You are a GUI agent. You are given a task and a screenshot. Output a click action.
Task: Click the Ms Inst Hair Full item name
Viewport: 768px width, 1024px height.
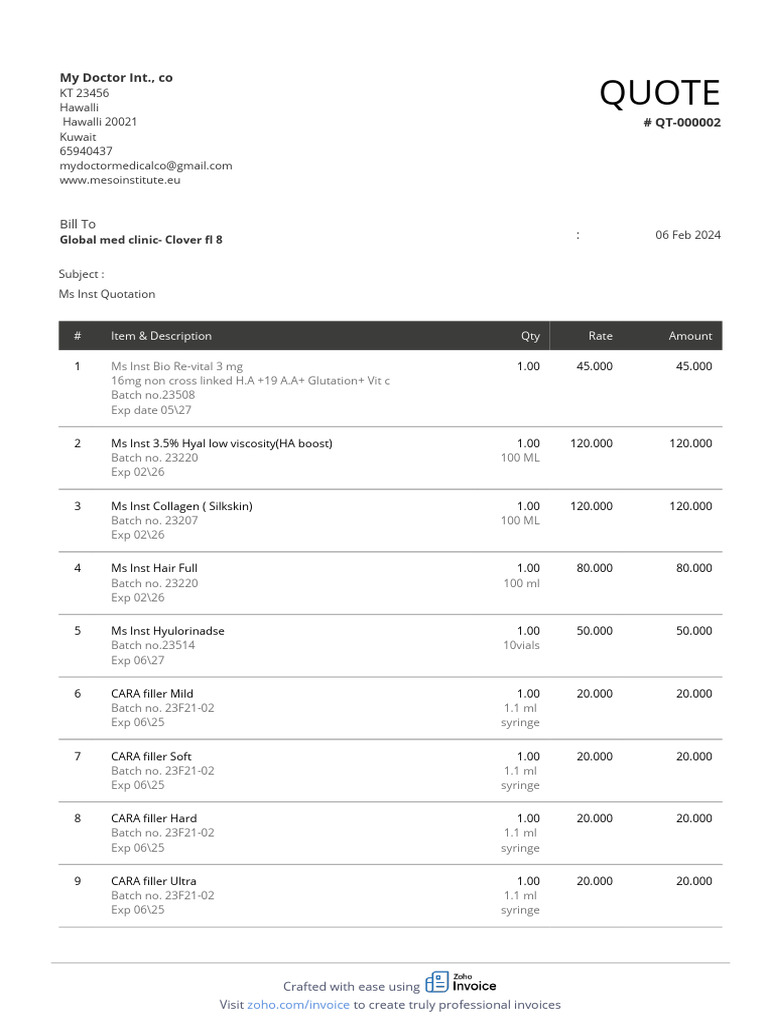[154, 568]
